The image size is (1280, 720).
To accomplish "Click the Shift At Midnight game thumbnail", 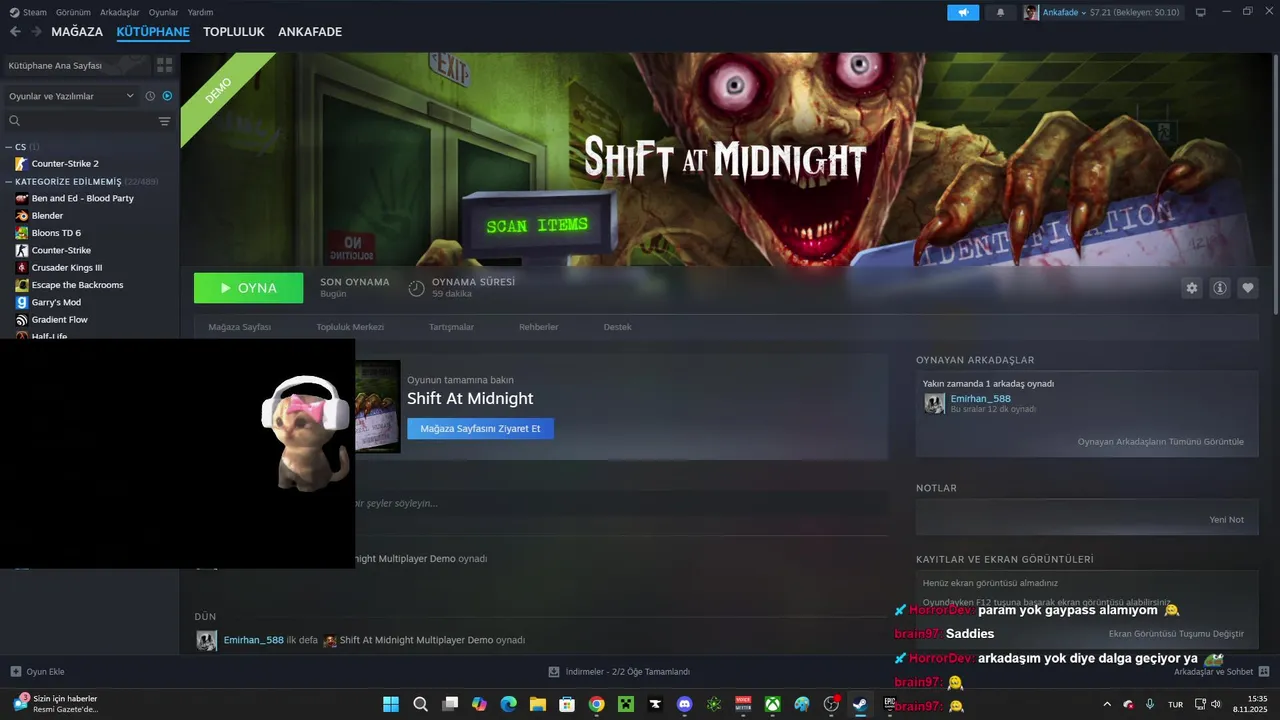I will pyautogui.click(x=378, y=407).
